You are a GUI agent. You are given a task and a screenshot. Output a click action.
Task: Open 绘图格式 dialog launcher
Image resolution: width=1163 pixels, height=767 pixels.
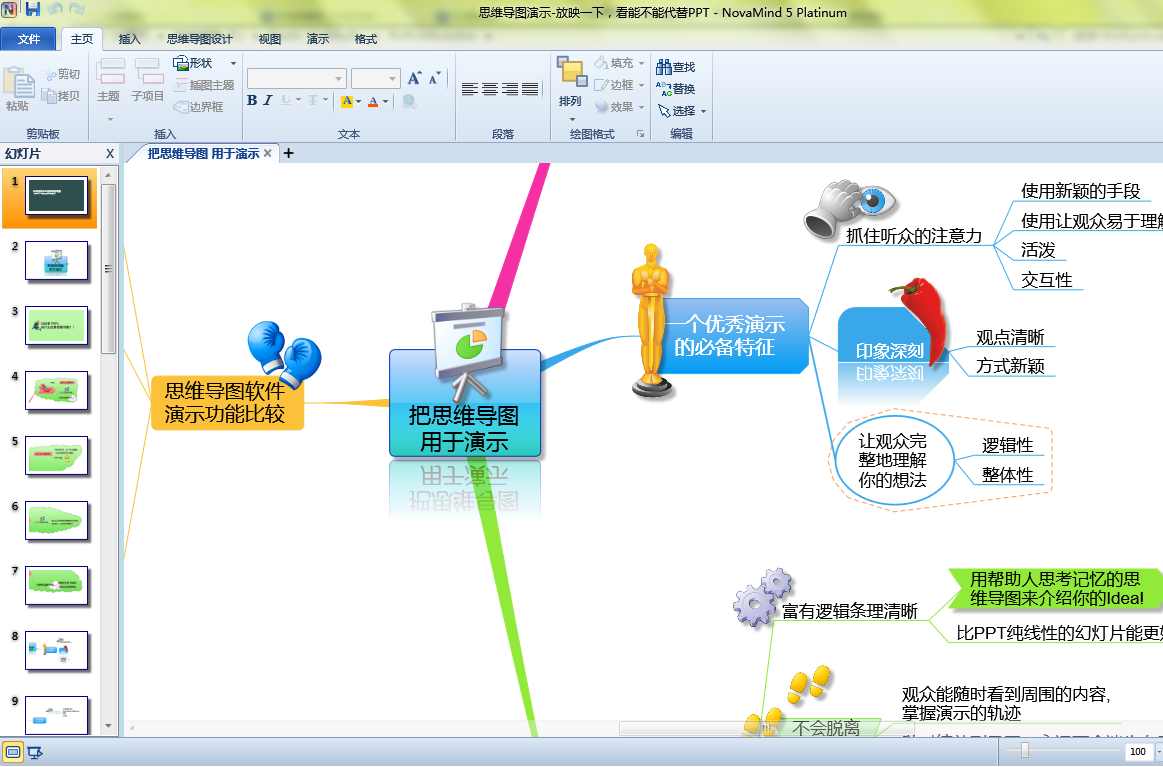640,134
